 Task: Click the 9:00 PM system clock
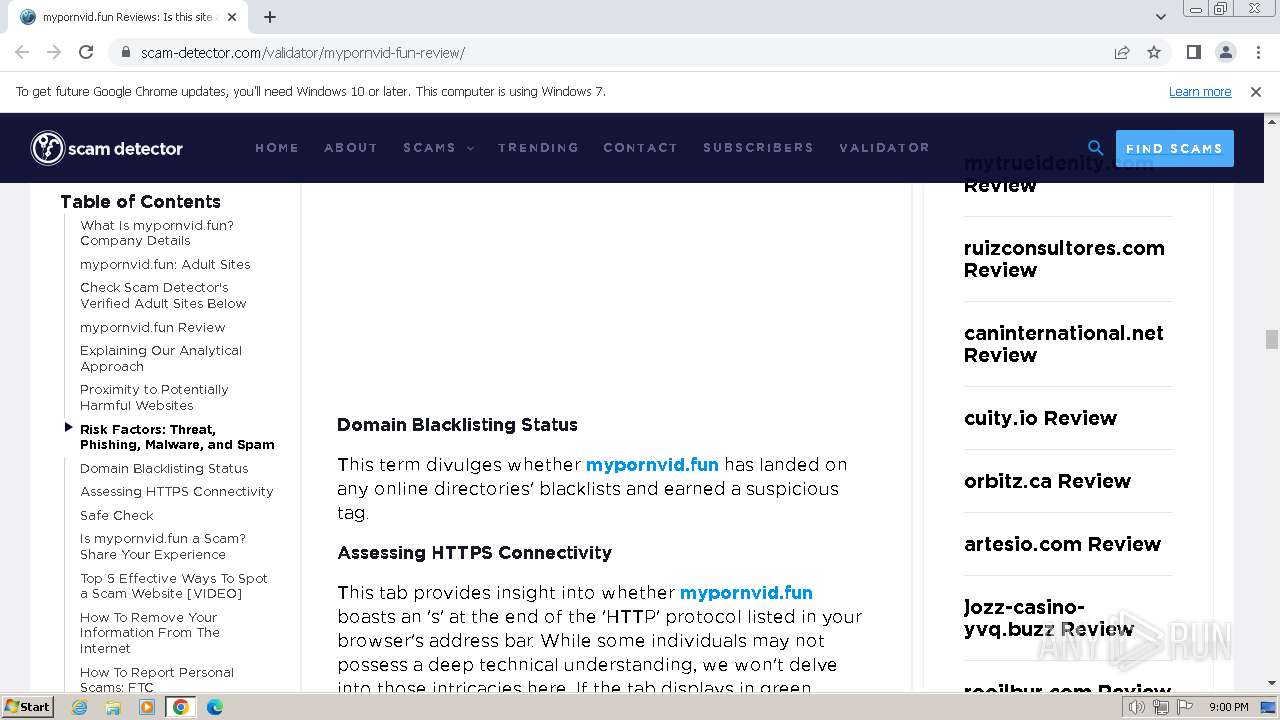1228,707
